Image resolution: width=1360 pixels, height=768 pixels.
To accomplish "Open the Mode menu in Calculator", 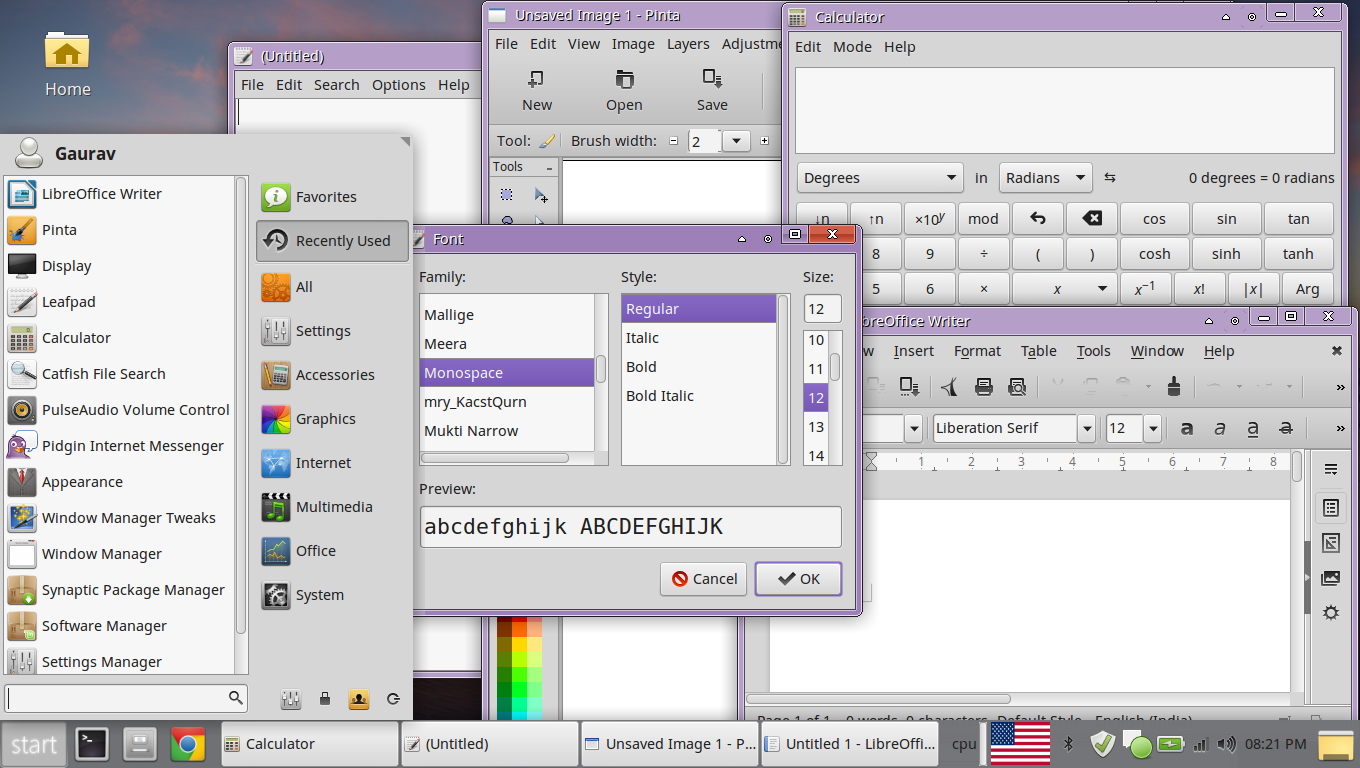I will point(852,47).
